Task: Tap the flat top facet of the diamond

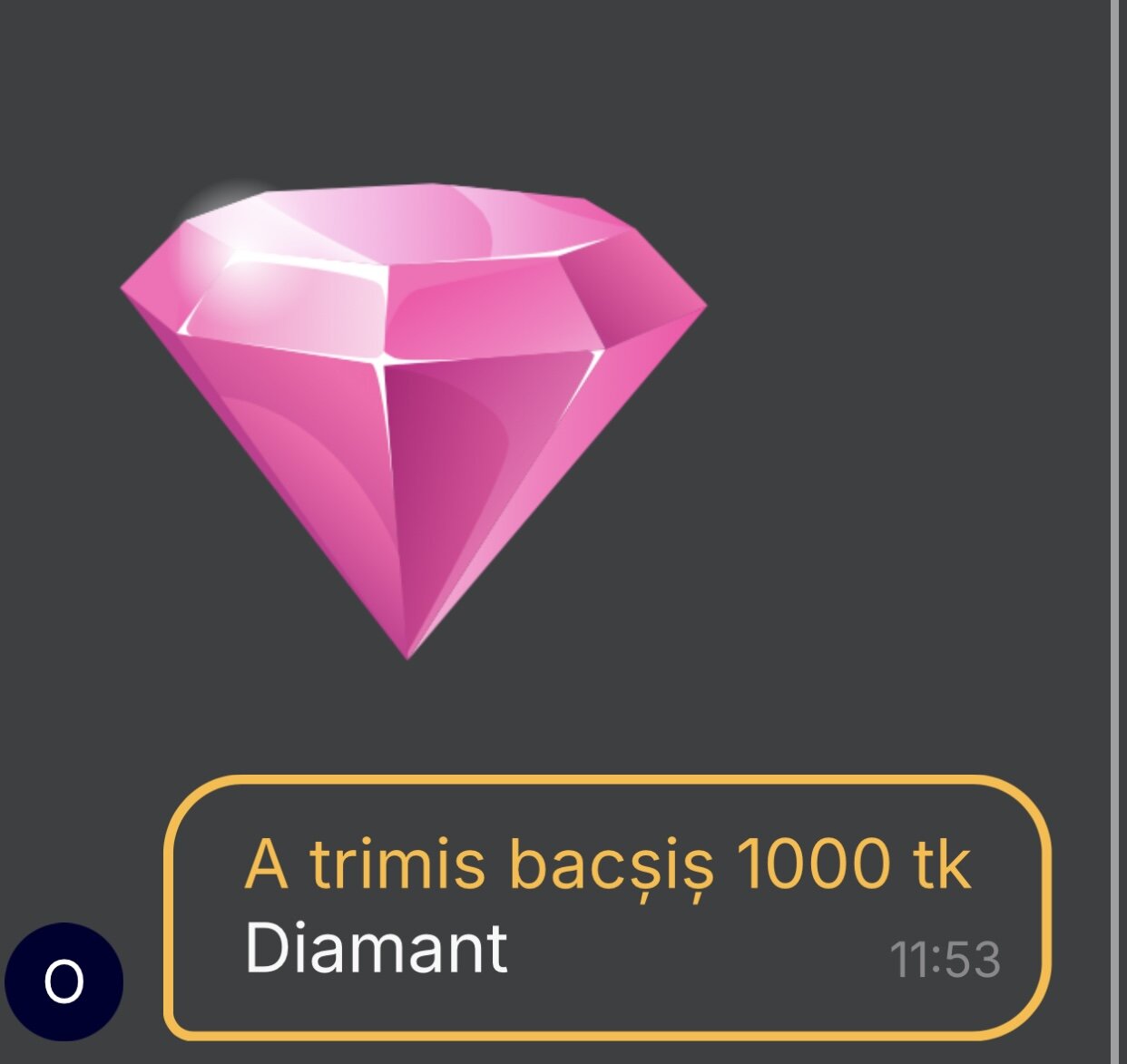Action: tap(436, 225)
